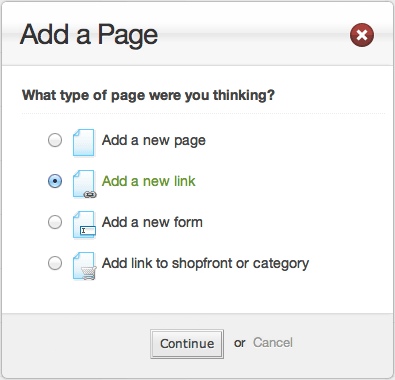
Task: Click the 'or' text beside Continue
Action: (x=240, y=343)
